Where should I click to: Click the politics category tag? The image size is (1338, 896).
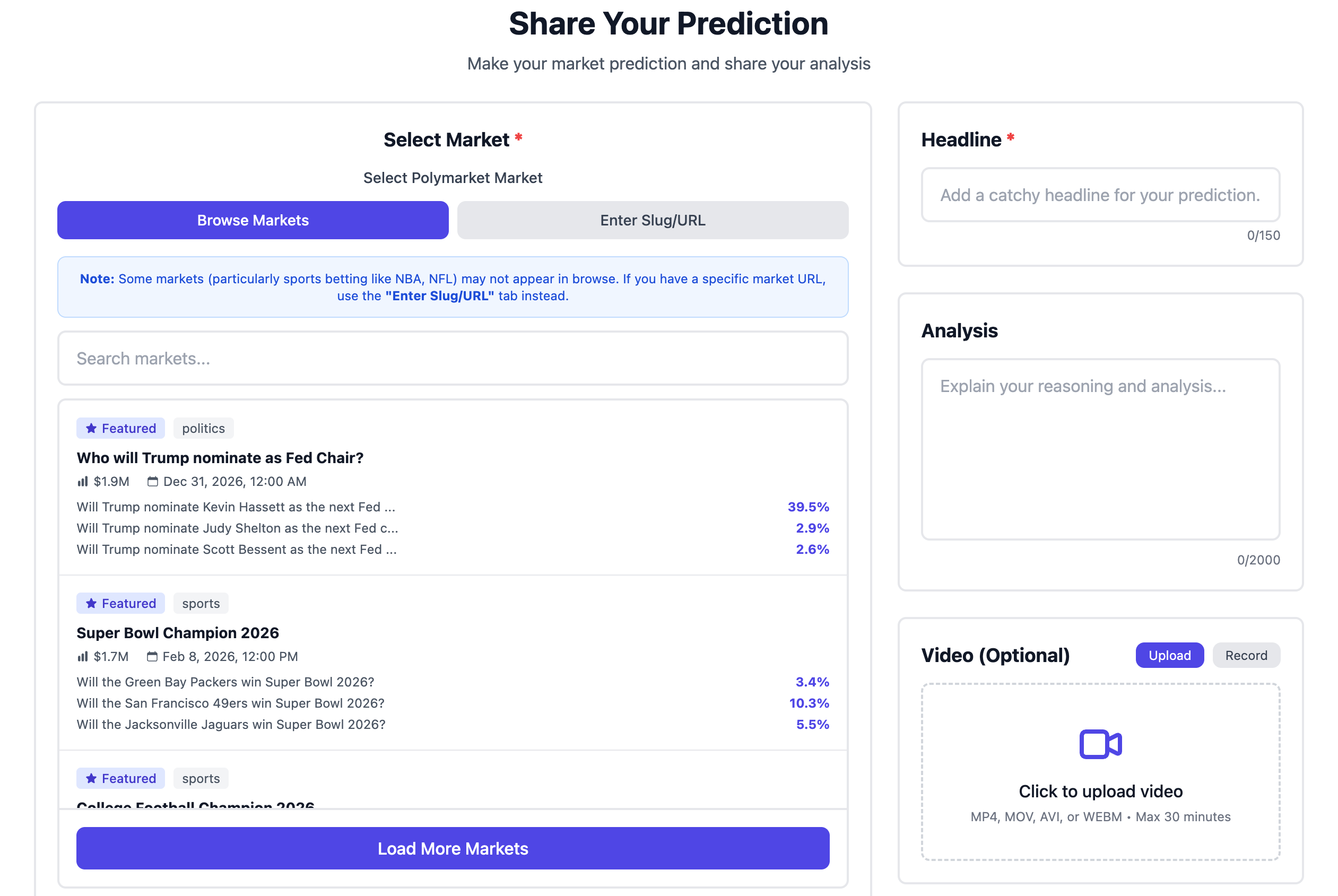[203, 429]
